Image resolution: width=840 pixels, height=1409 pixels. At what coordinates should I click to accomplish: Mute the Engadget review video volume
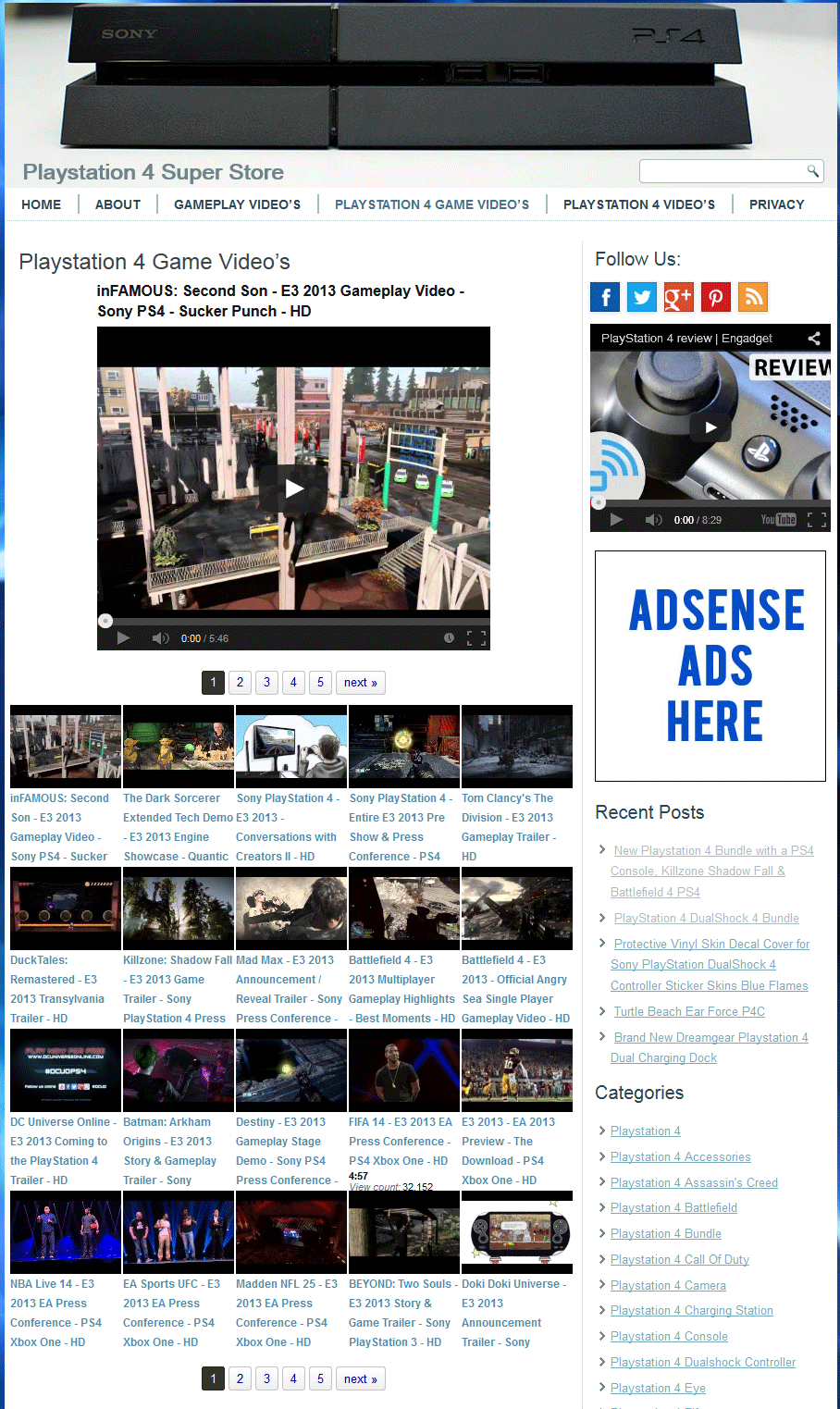653,520
